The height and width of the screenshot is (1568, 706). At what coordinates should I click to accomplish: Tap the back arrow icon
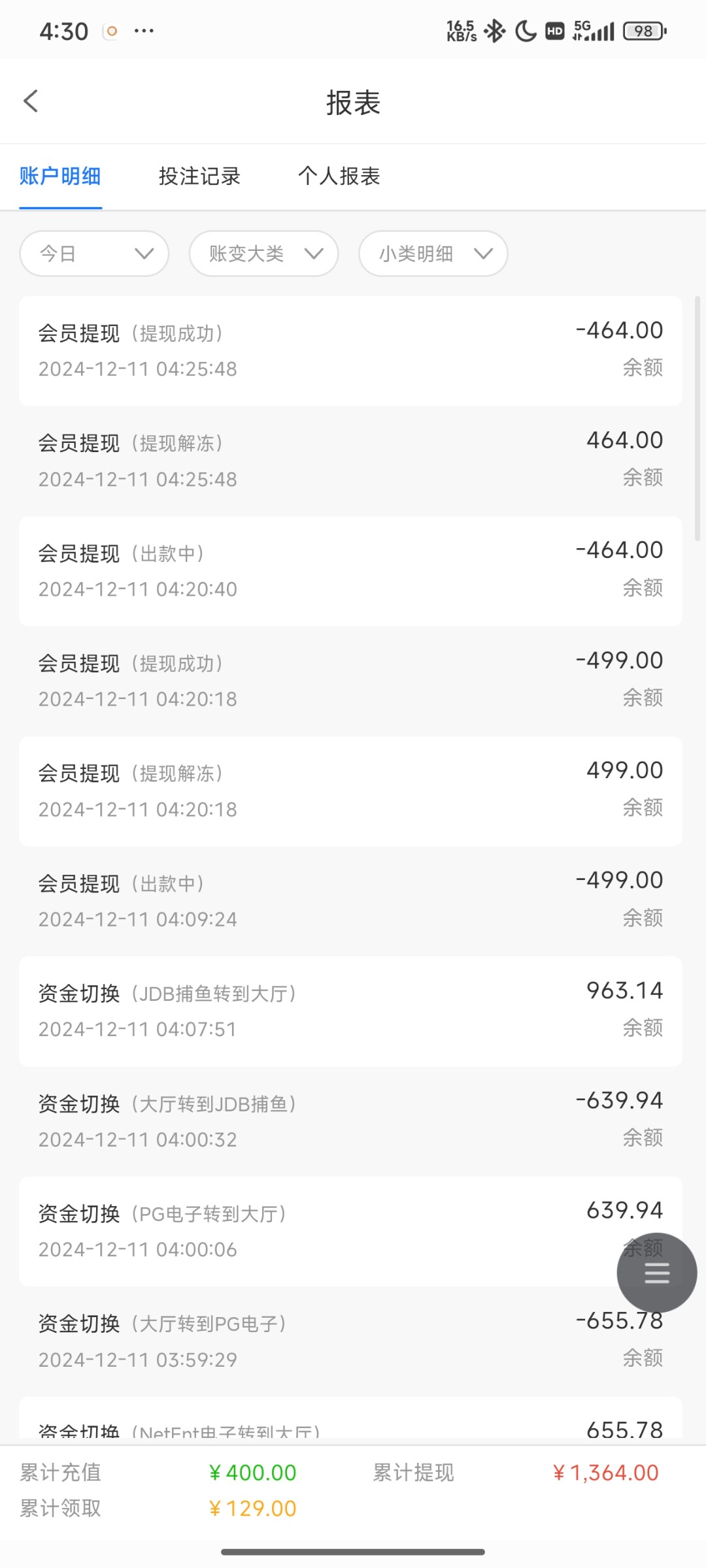click(31, 101)
